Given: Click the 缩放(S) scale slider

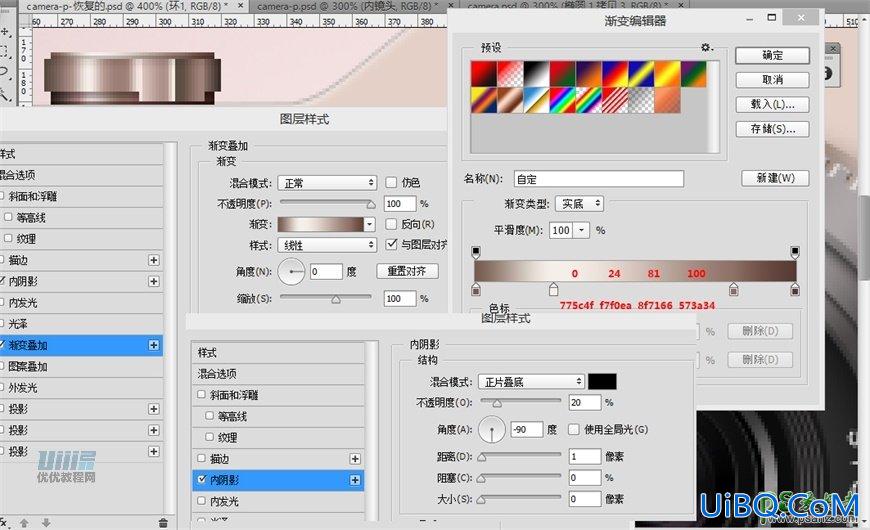Looking at the screenshot, I should click(x=326, y=299).
